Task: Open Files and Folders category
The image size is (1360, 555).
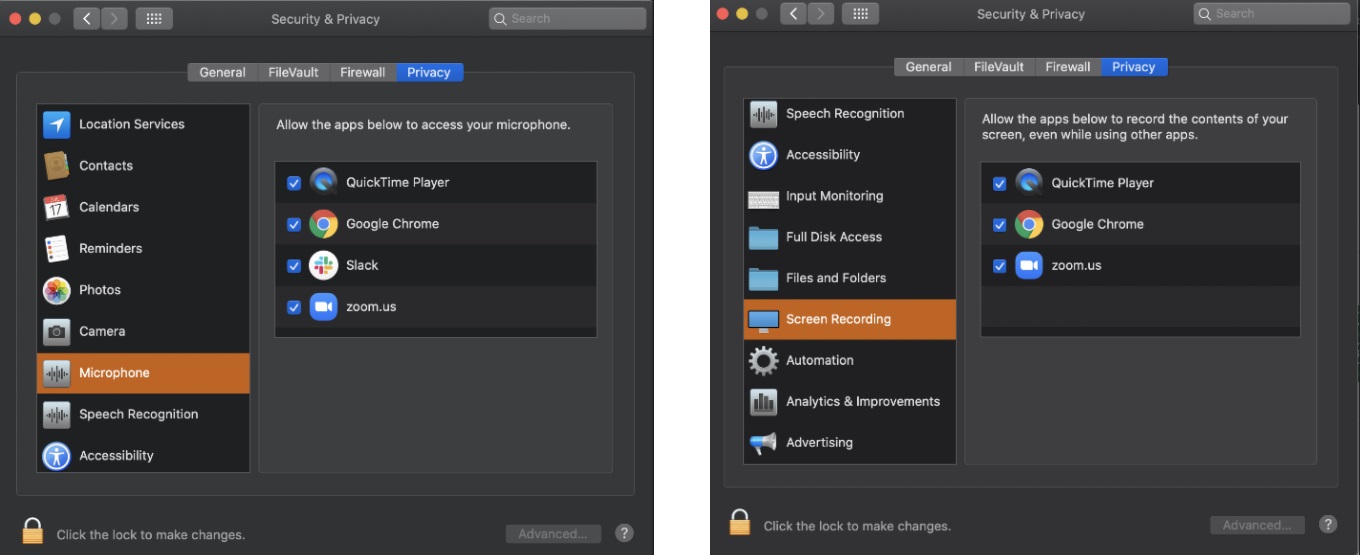Action: pos(850,278)
